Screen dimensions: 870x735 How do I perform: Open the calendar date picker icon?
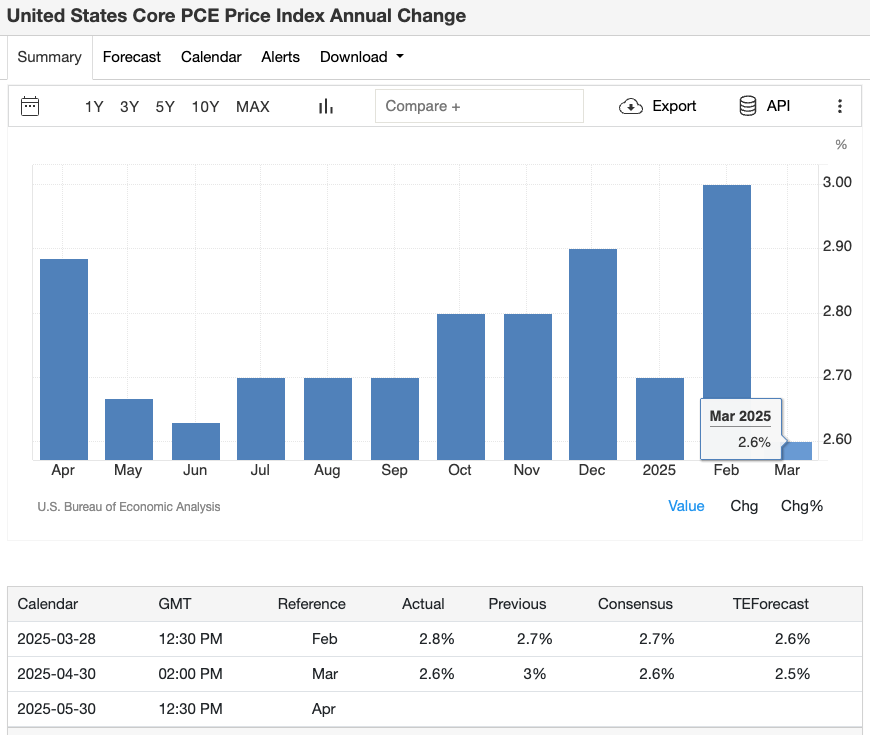(x=30, y=106)
